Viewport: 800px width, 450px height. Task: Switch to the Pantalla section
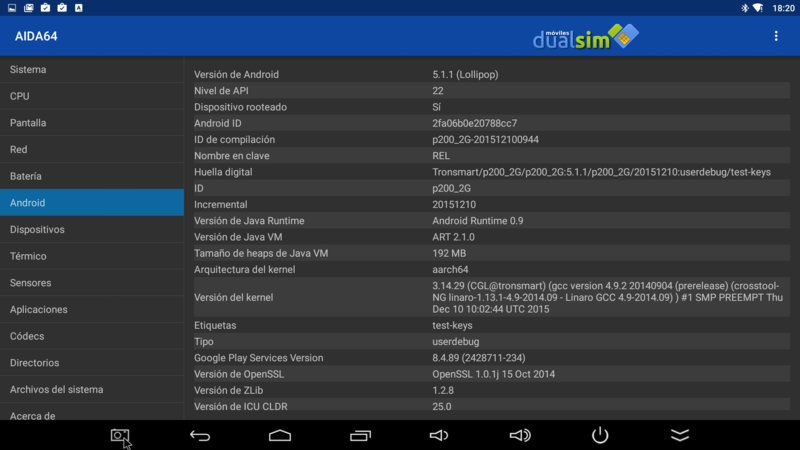92,122
